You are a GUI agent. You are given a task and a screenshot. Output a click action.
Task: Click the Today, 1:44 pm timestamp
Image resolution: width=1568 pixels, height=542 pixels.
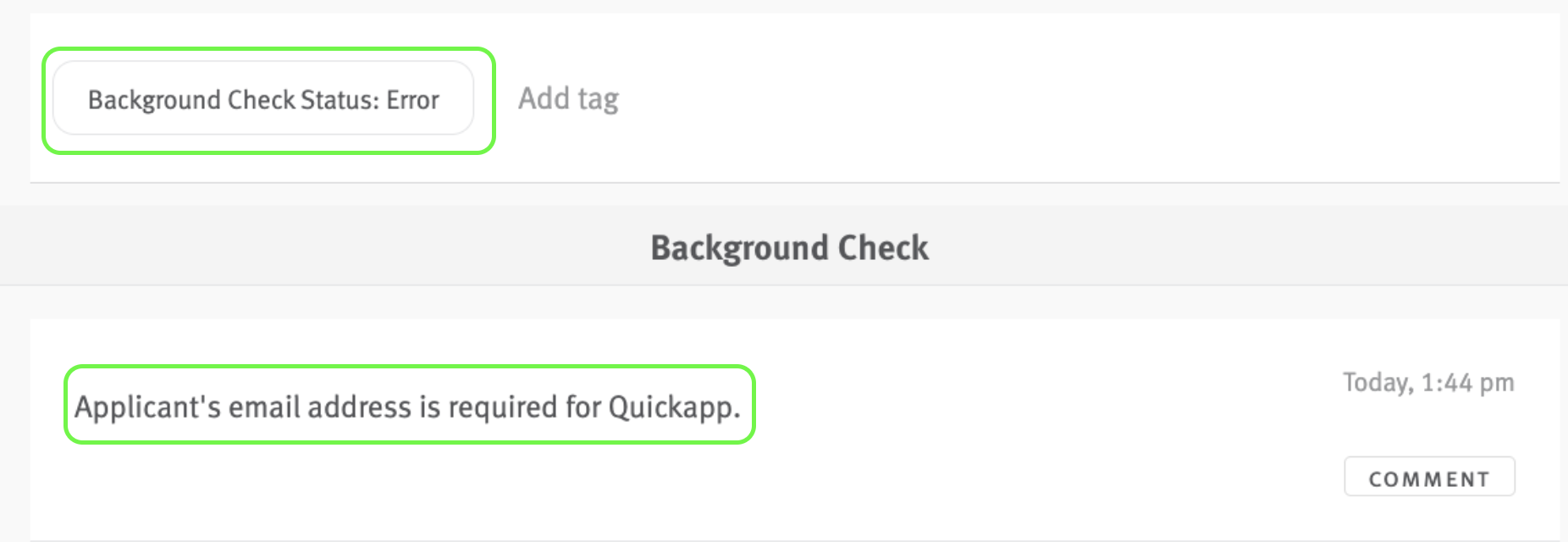tap(1427, 382)
